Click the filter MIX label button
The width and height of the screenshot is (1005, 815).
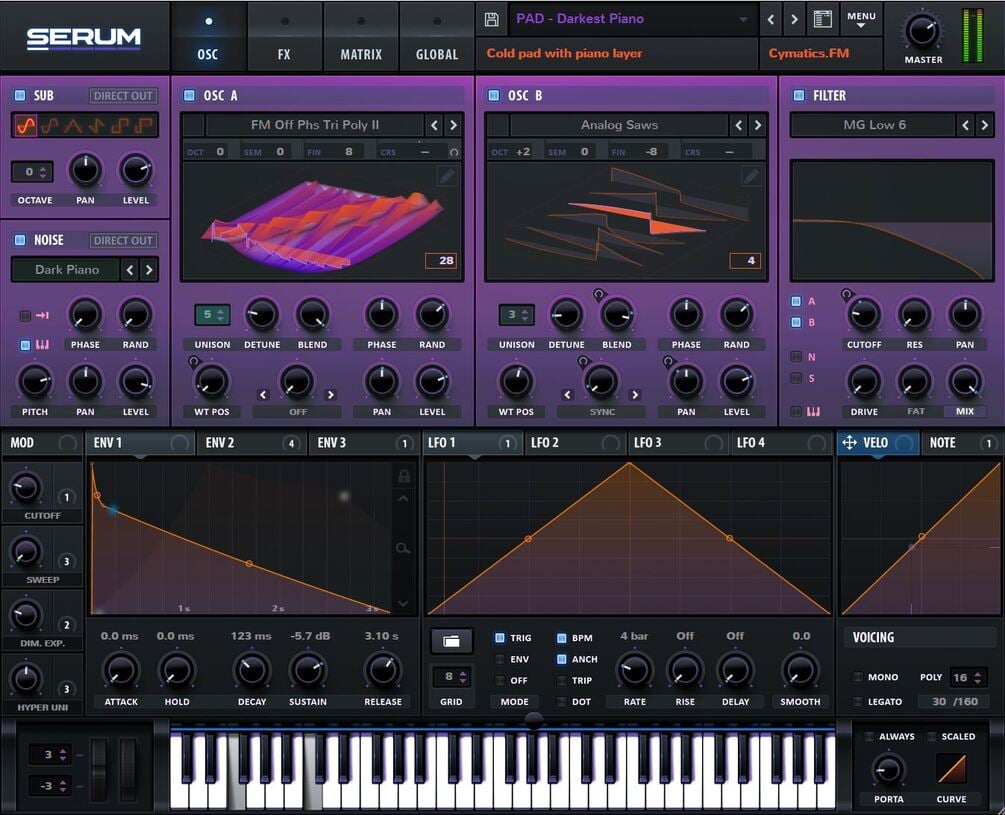click(x=965, y=411)
